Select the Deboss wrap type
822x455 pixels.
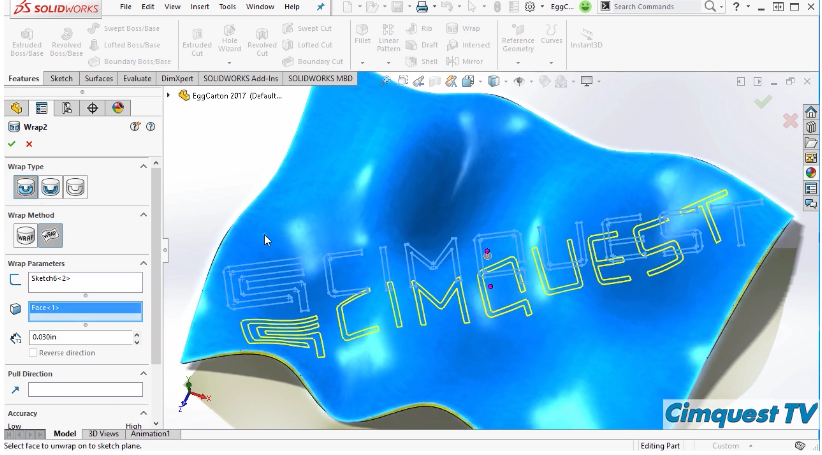tap(50, 187)
